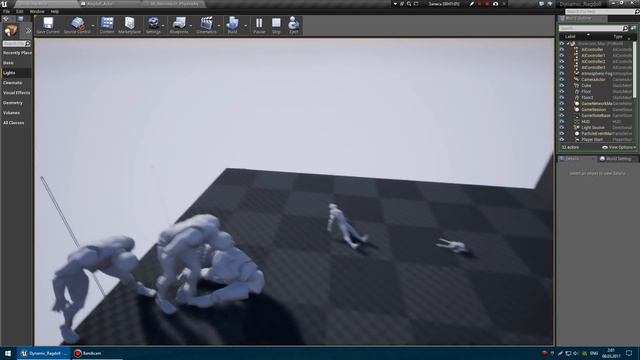Select the All Classes category
This screenshot has width=640, height=360.
(x=16, y=123)
